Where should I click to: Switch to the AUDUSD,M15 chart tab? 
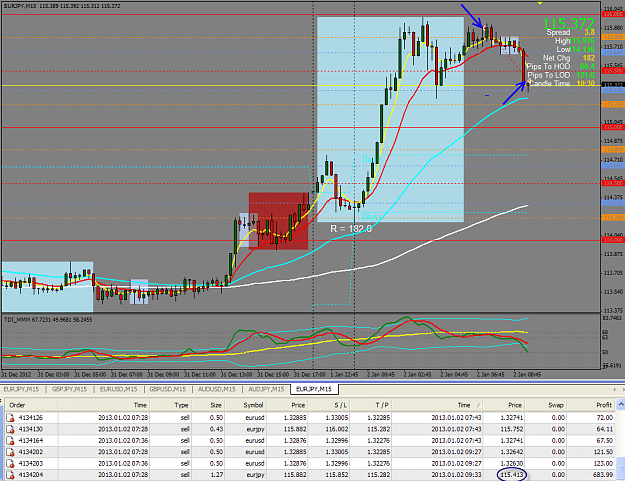coord(217,389)
